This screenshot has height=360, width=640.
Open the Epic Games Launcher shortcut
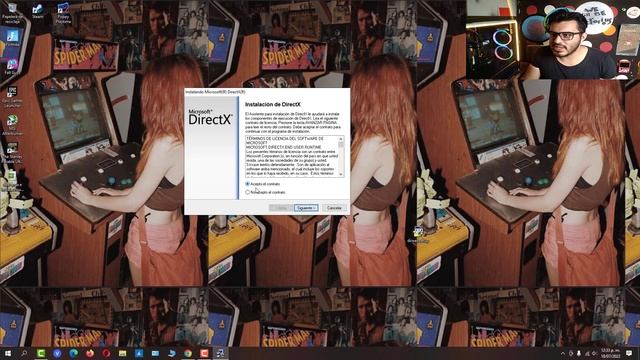tap(12, 96)
